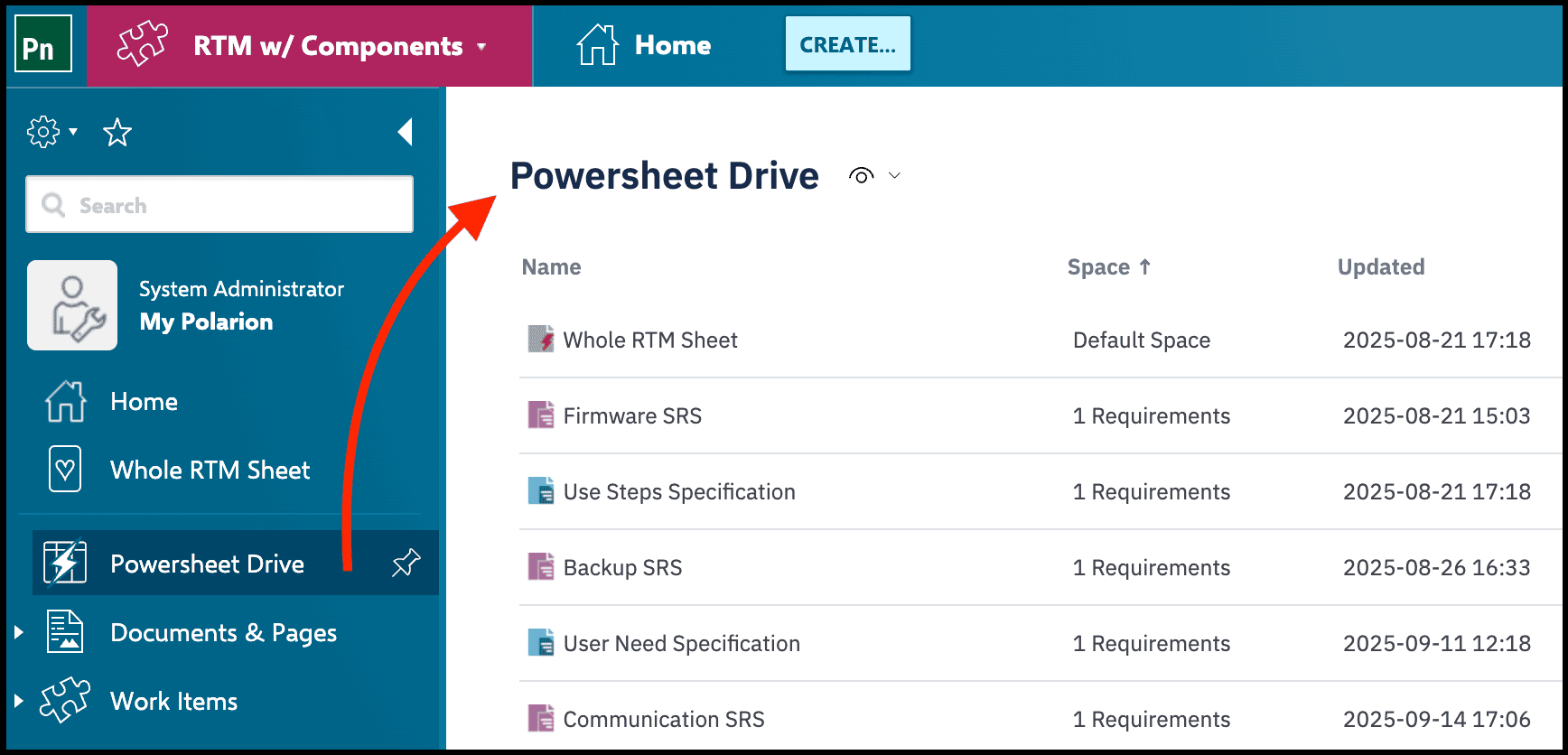Sort by the Updated column header

click(x=1381, y=266)
